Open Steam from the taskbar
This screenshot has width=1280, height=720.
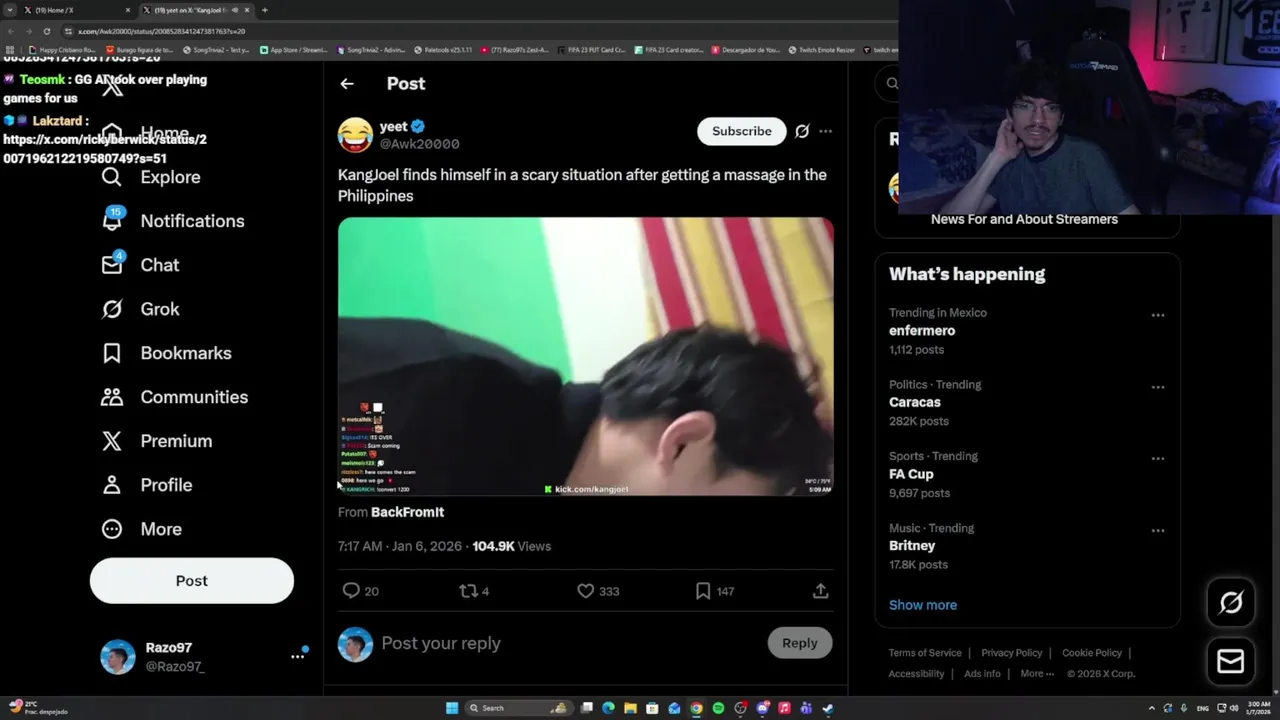coord(828,708)
